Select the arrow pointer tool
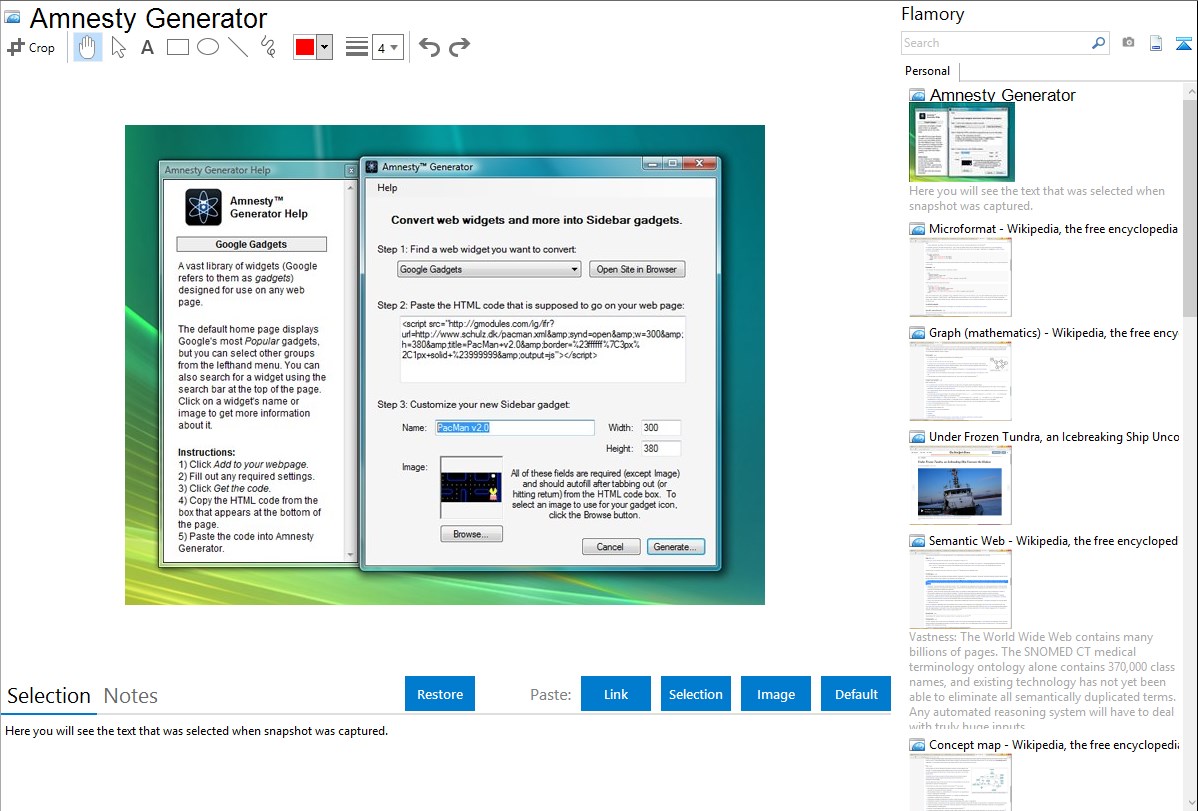The height and width of the screenshot is (811, 1198). pos(118,47)
